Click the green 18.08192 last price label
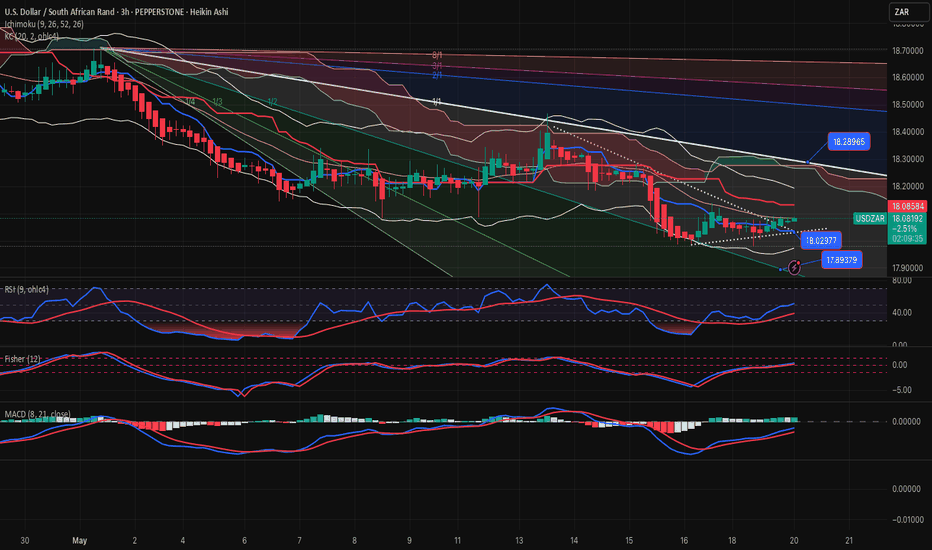 [907, 218]
